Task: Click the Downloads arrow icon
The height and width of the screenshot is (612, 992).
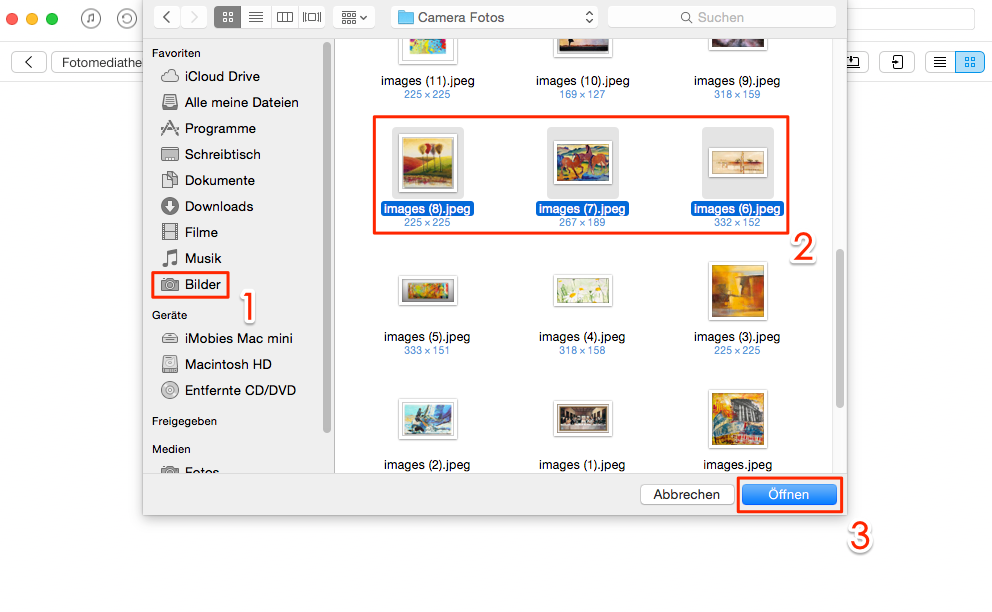Action: (x=170, y=206)
